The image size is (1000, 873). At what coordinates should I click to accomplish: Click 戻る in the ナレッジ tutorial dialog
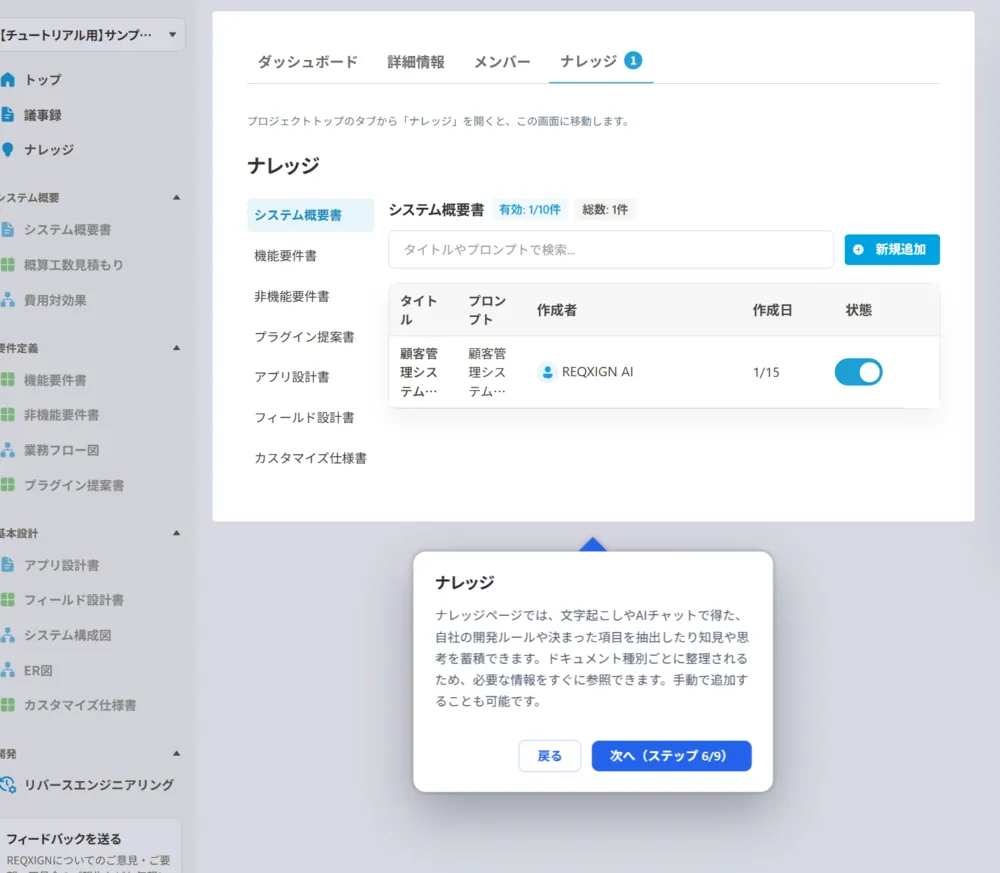tap(549, 756)
